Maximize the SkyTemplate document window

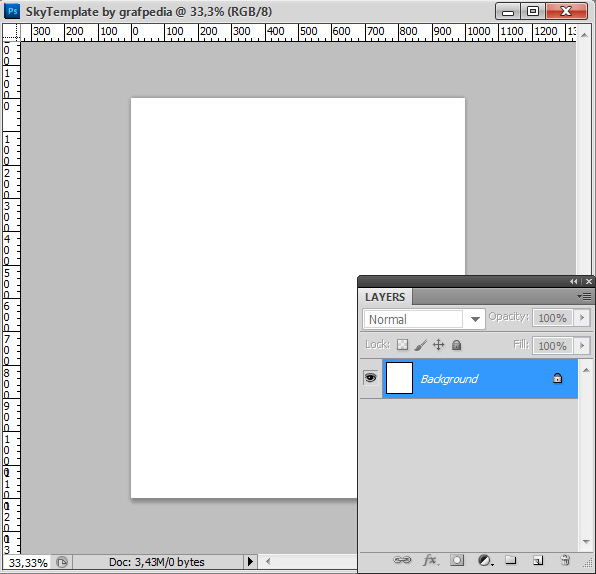click(x=533, y=12)
